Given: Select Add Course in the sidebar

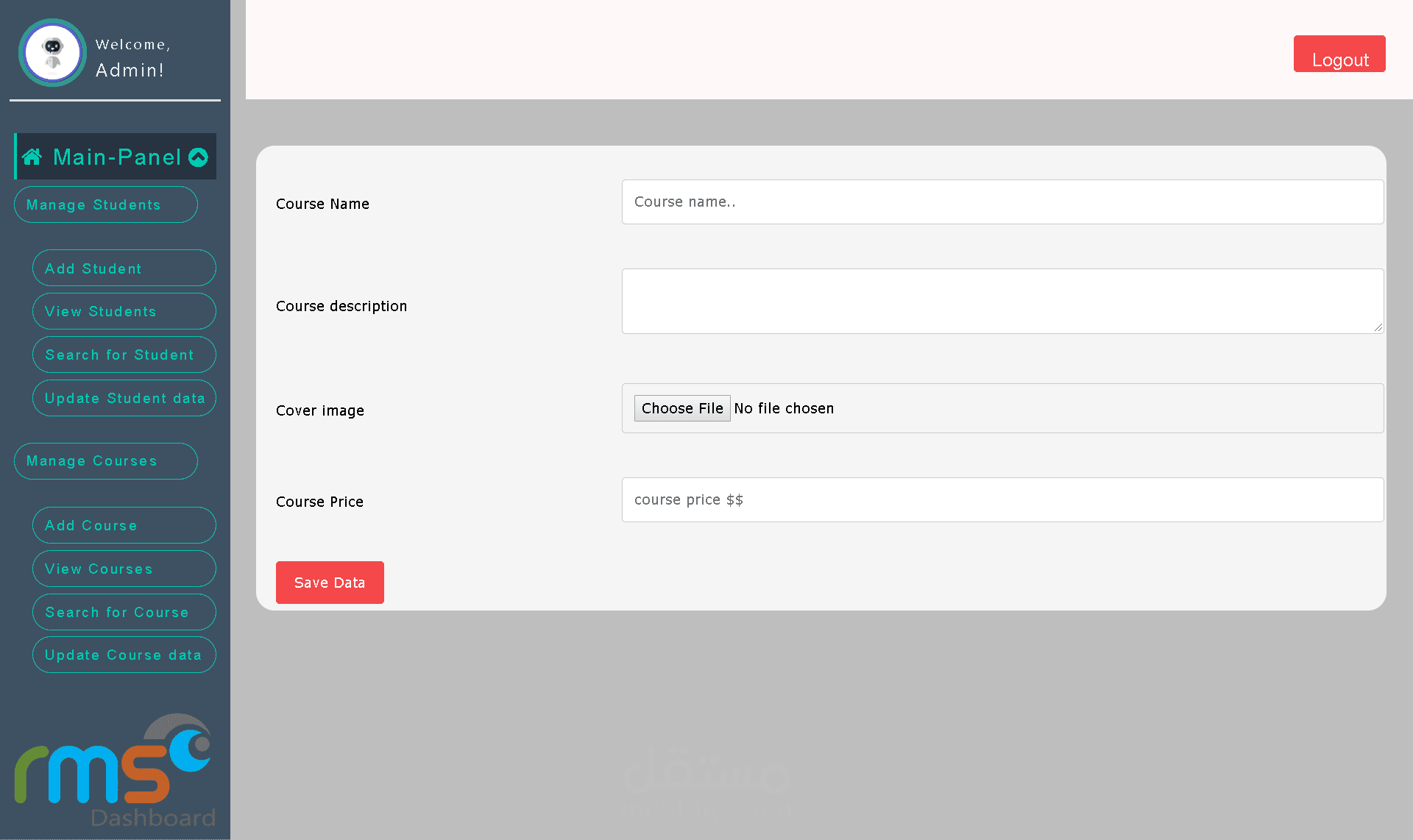Looking at the screenshot, I should pyautogui.click(x=124, y=525).
